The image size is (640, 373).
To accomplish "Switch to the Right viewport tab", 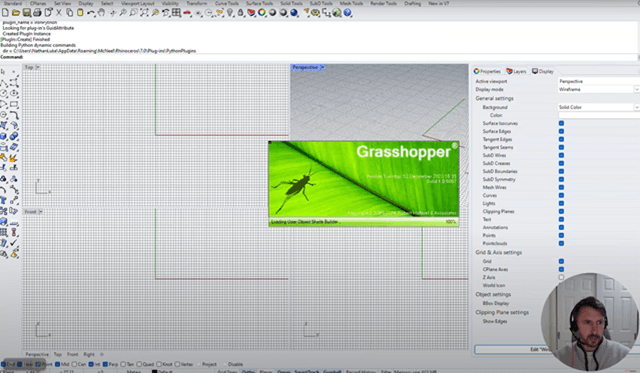I will [x=89, y=354].
